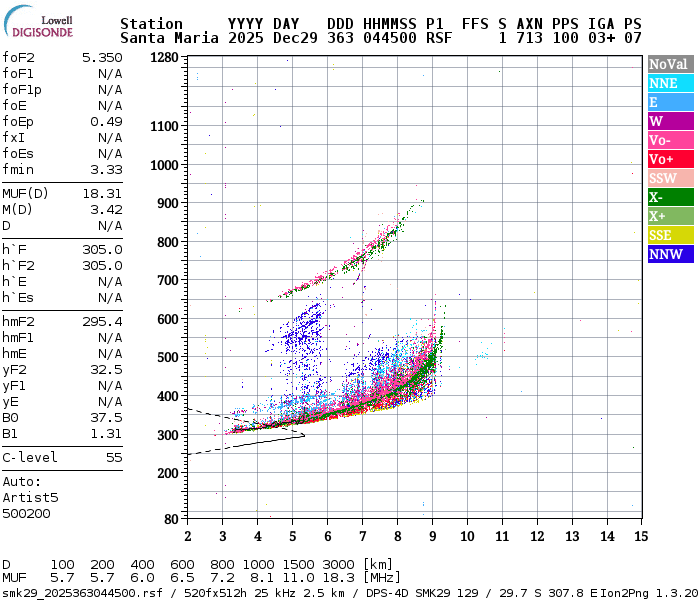Image resolution: width=700 pixels, height=600 pixels.
Task: Click the M(D) value 3.42
Action: [x=106, y=210]
